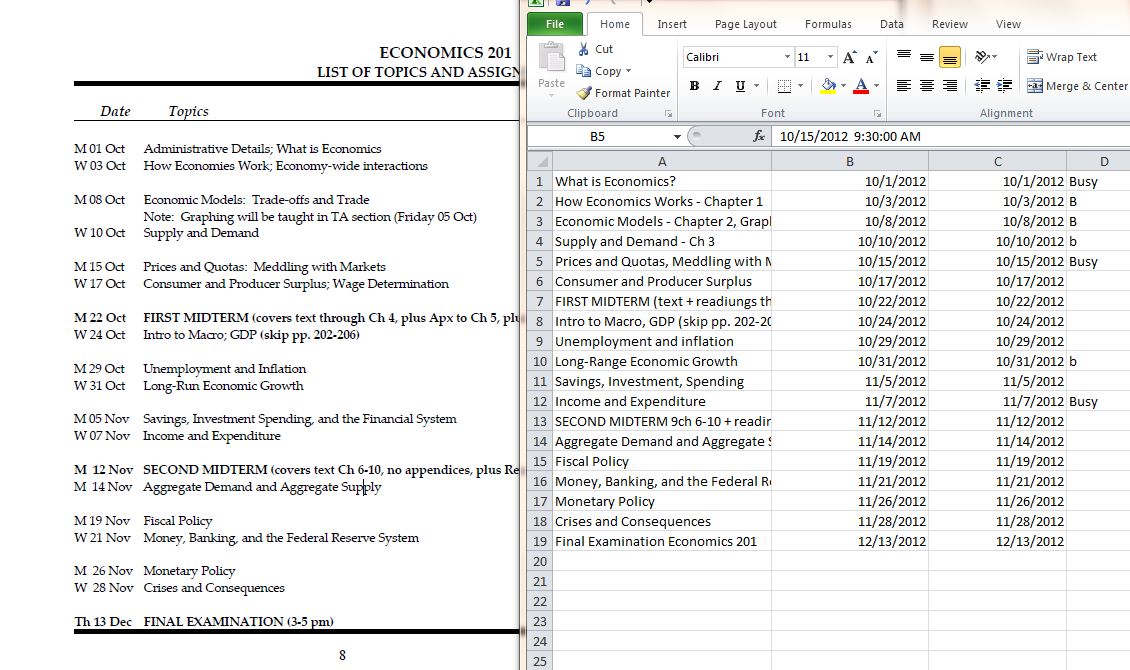This screenshot has width=1130, height=670.
Task: Open the Fill Color palette arrow
Action: (843, 86)
